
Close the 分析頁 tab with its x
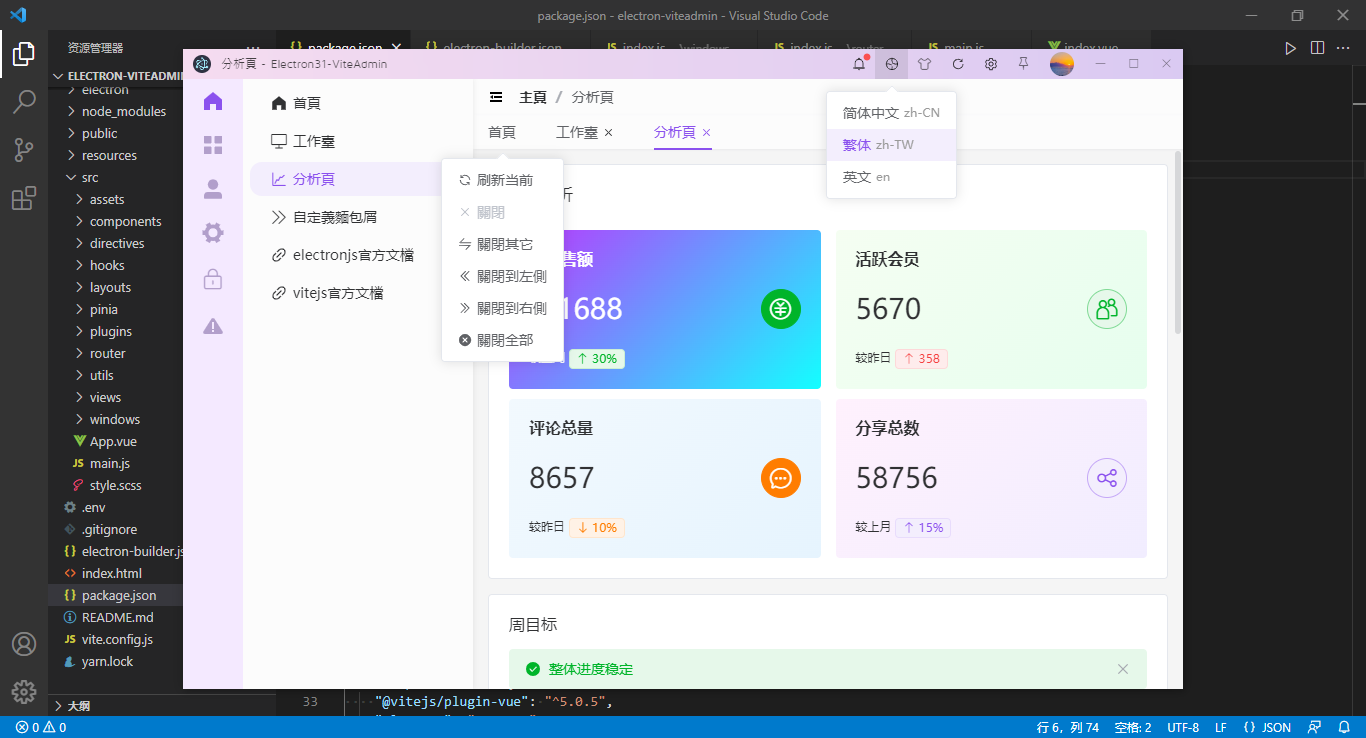(x=707, y=132)
